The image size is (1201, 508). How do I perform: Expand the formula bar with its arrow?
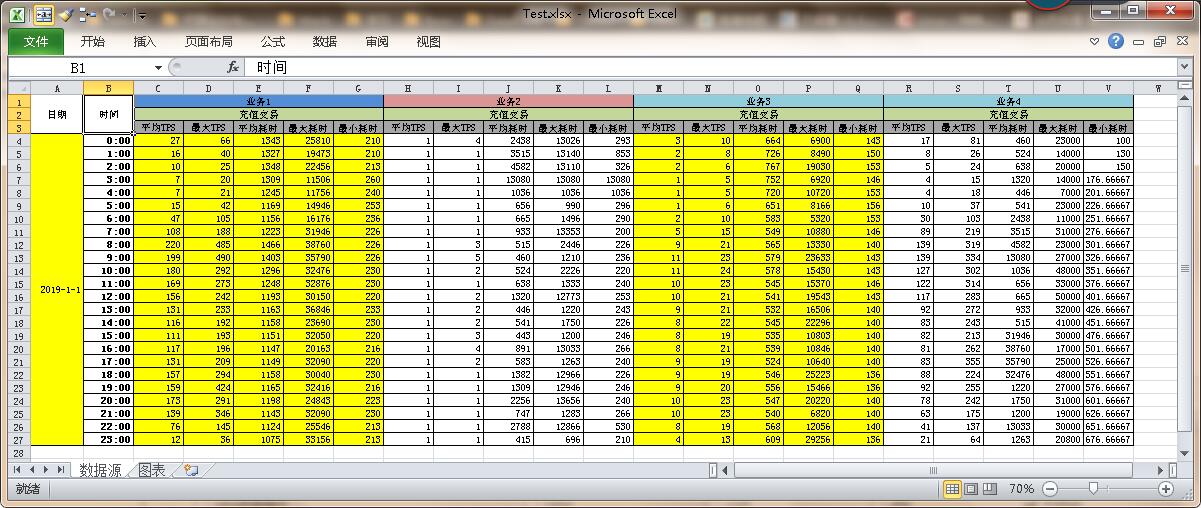point(1184,67)
